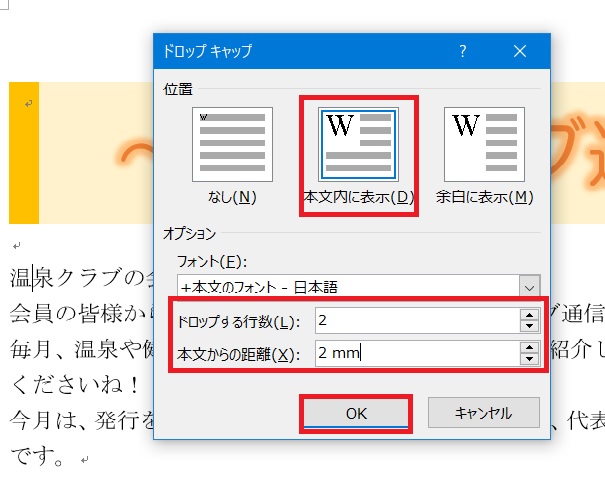This screenshot has height=483, width=605.
Task: Click the document text です。
Action: (37, 456)
